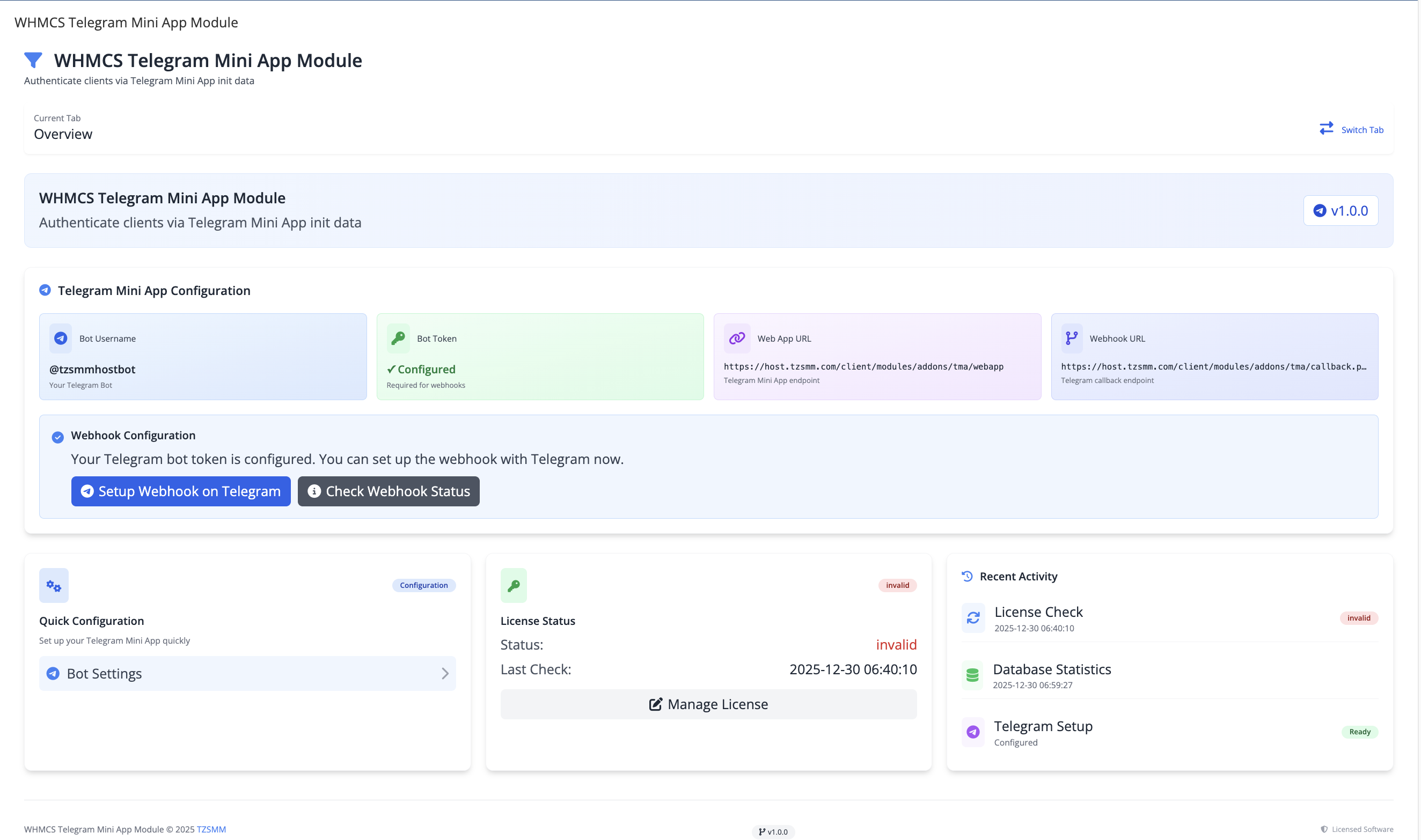Click the history icon beside Recent Activity
This screenshot has width=1421, height=840.
[966, 576]
